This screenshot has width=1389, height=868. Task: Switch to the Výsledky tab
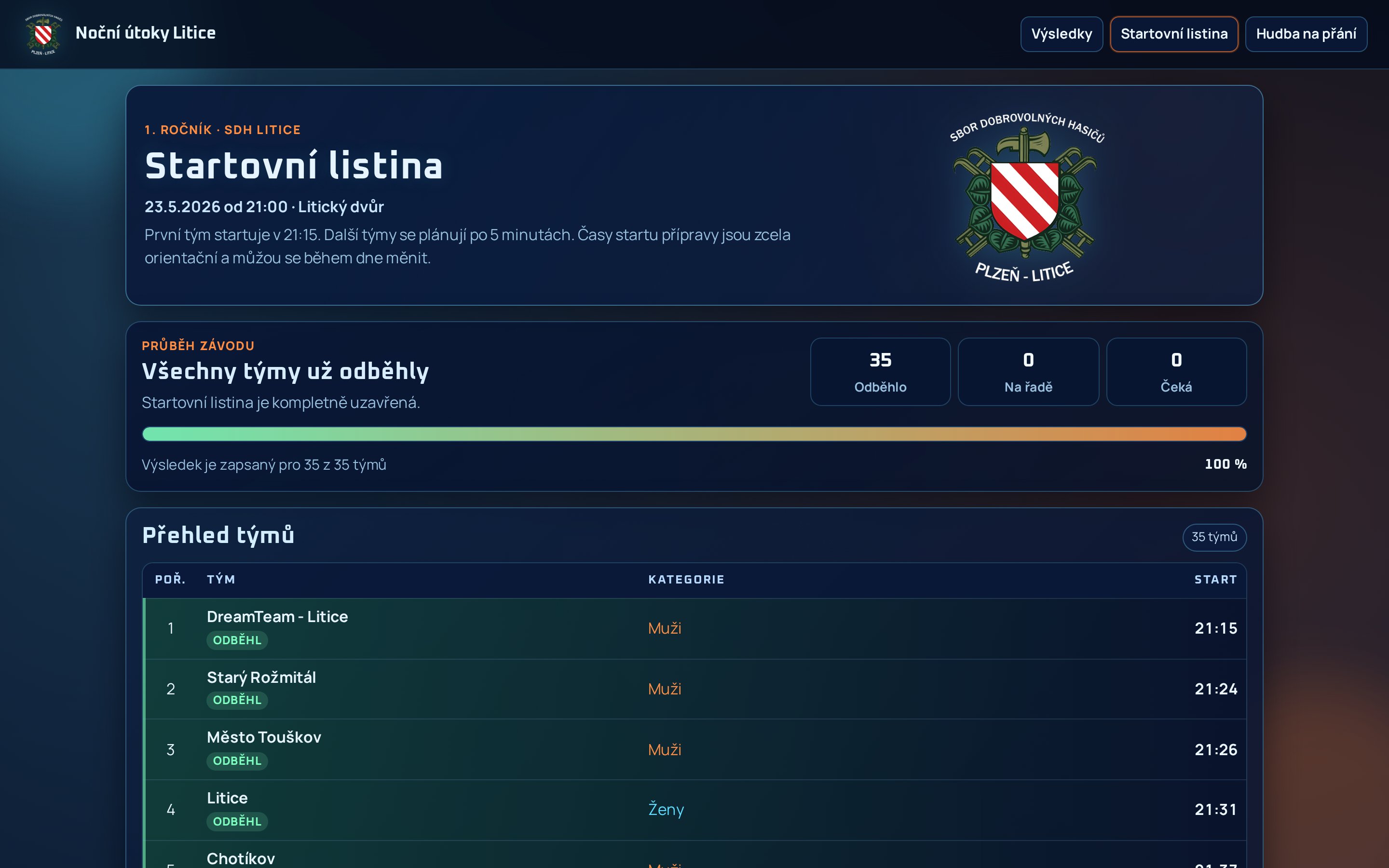coord(1061,34)
